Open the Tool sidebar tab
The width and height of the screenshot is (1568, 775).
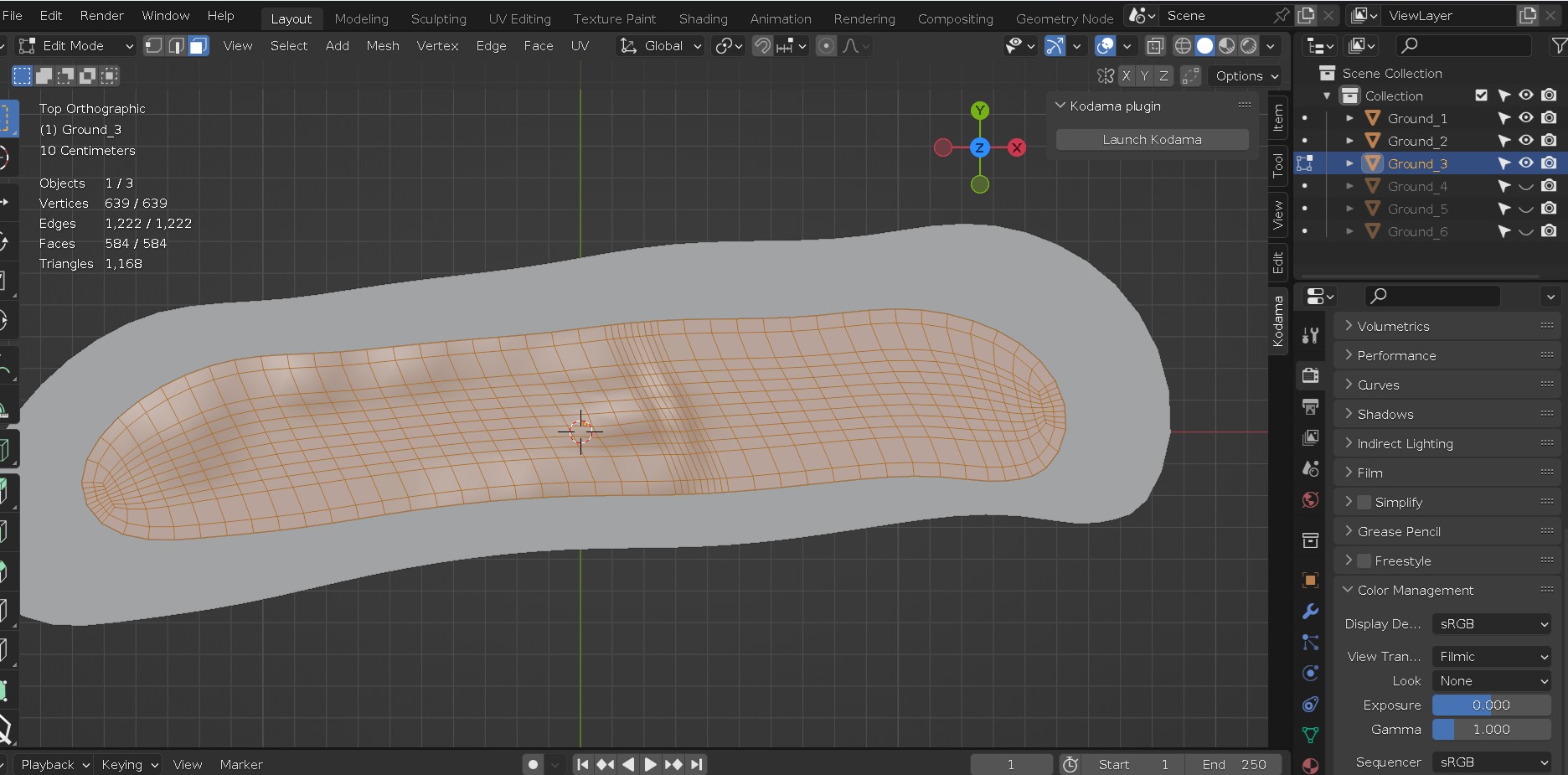[1278, 165]
